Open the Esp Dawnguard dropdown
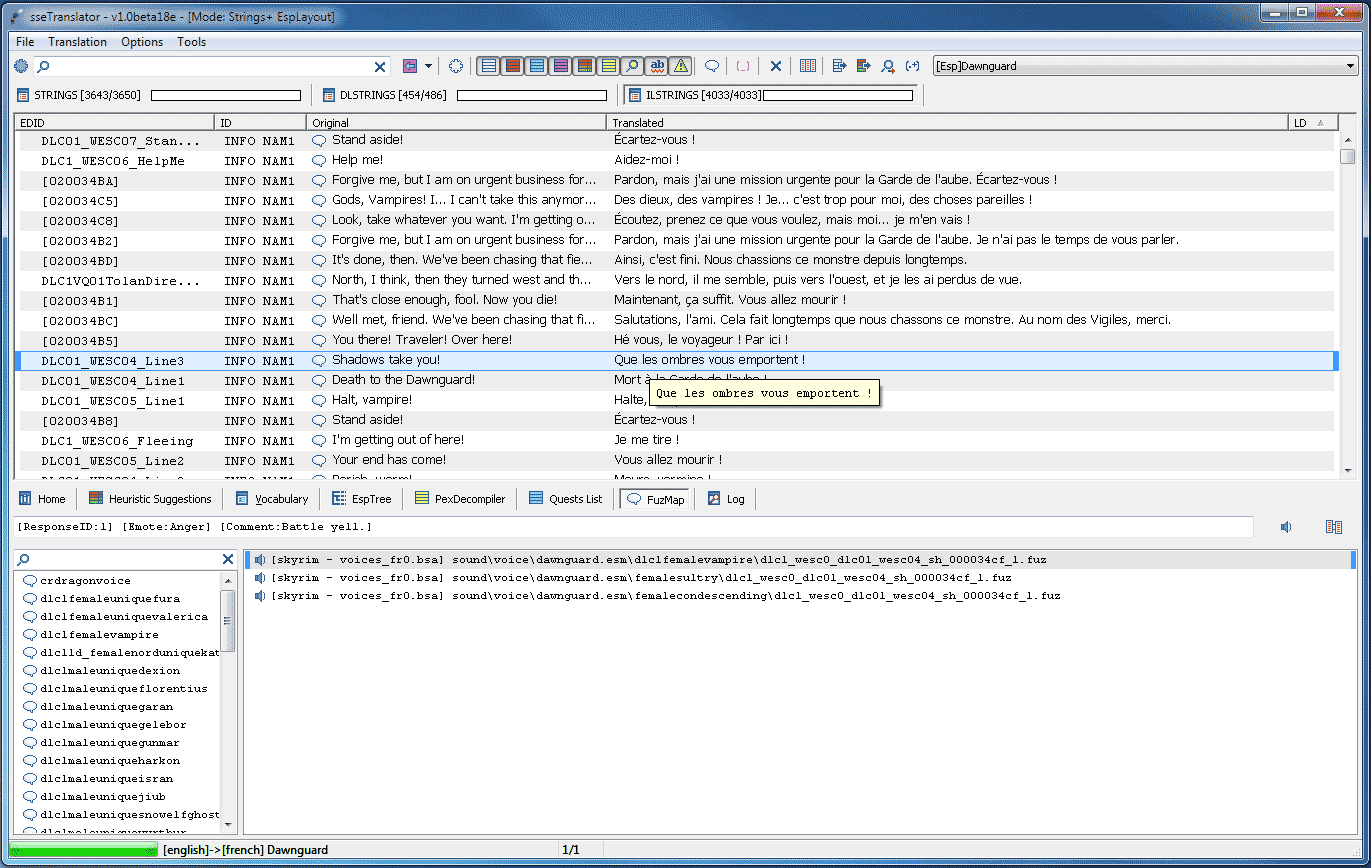Screen dimensions: 1371x868 pyautogui.click(x=1144, y=66)
